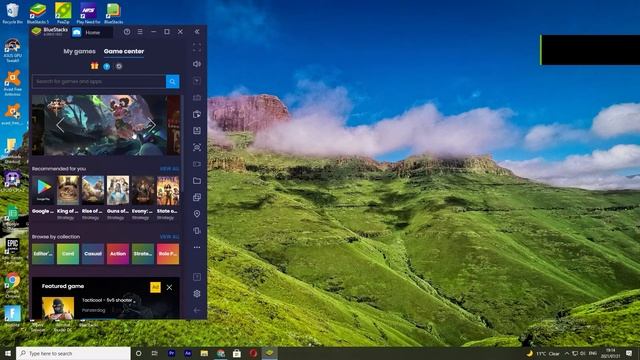The width and height of the screenshot is (640, 360).
Task: Click the rotate device icon in sidebar
Action: tap(197, 231)
